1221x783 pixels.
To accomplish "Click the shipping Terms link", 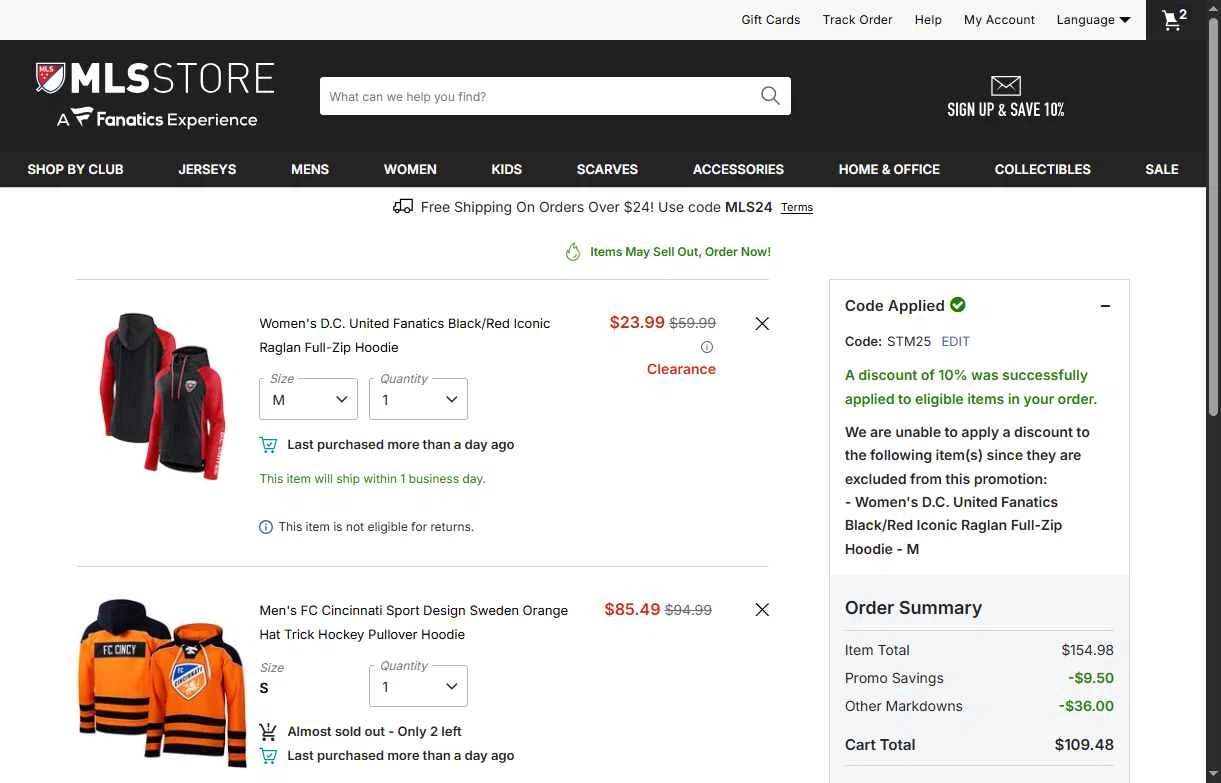I will coord(797,207).
